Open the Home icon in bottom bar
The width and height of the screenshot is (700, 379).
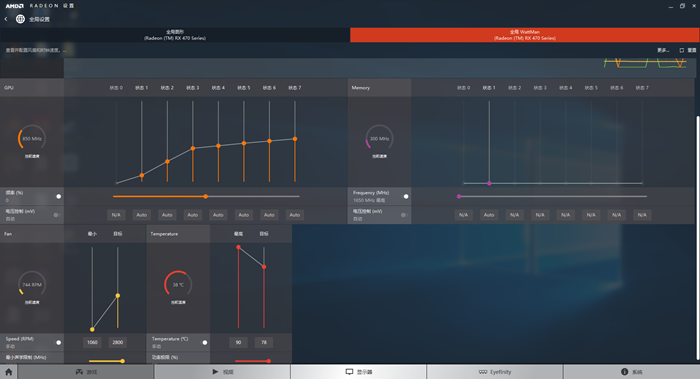8,371
